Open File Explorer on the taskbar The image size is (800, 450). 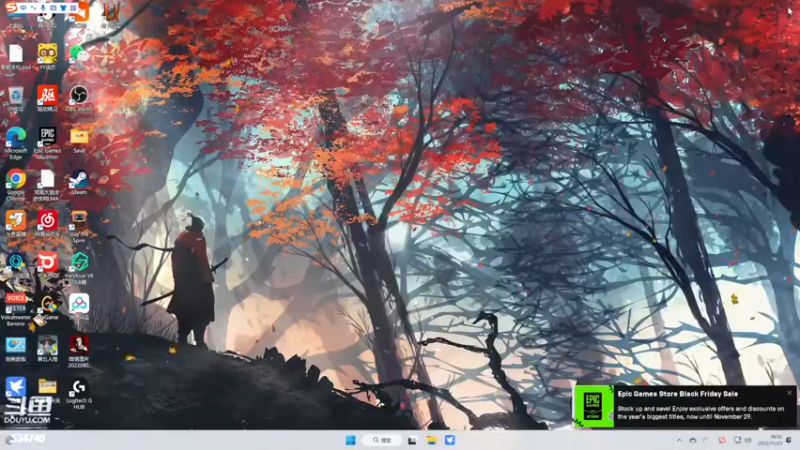pos(432,440)
